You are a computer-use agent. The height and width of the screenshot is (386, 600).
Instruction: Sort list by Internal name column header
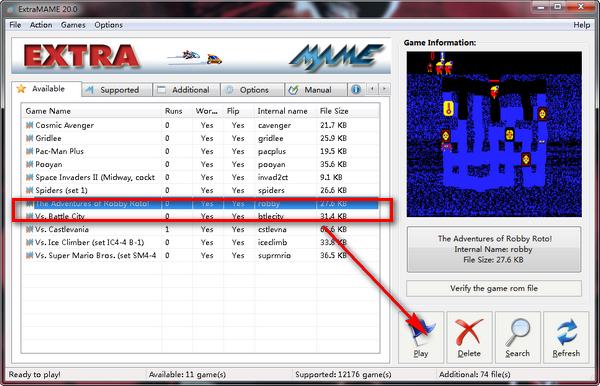[x=285, y=111]
